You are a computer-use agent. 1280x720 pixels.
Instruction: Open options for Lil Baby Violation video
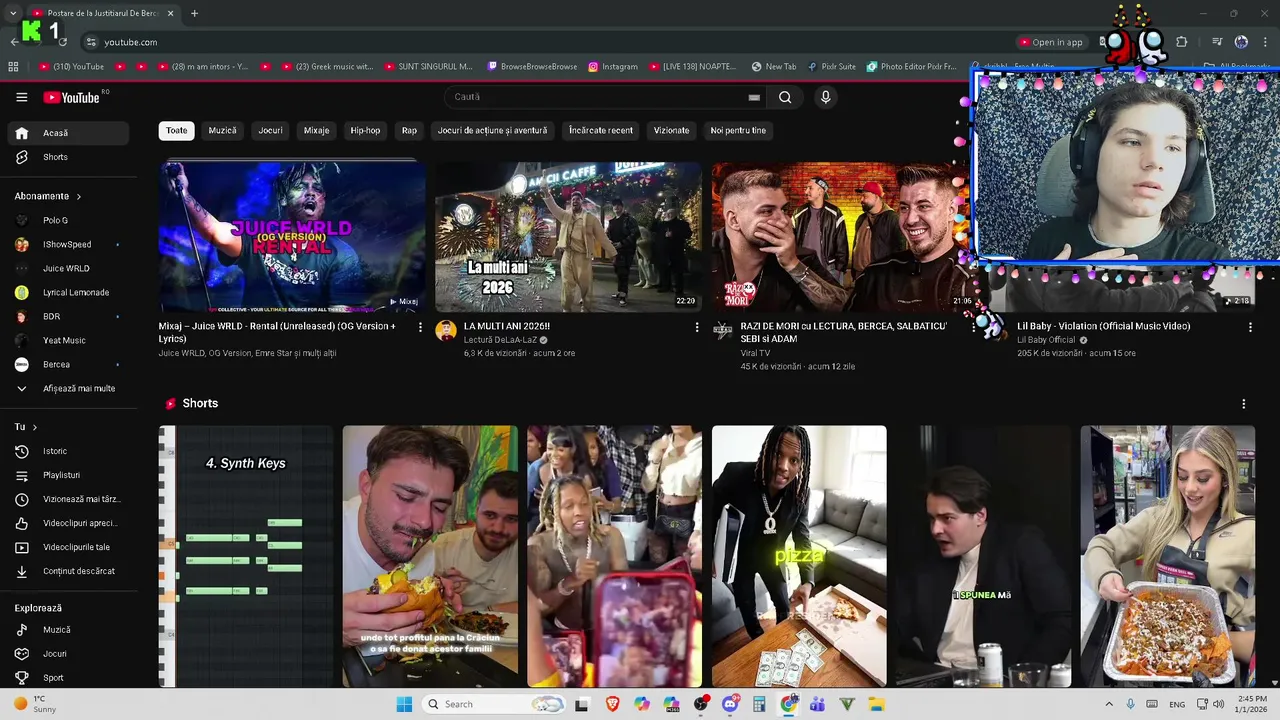(x=1250, y=327)
